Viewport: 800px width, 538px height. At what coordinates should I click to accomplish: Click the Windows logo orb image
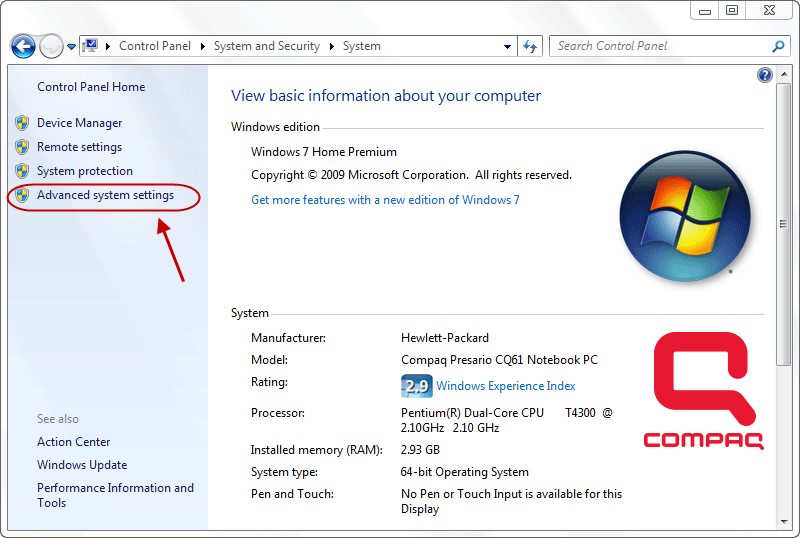[x=685, y=216]
